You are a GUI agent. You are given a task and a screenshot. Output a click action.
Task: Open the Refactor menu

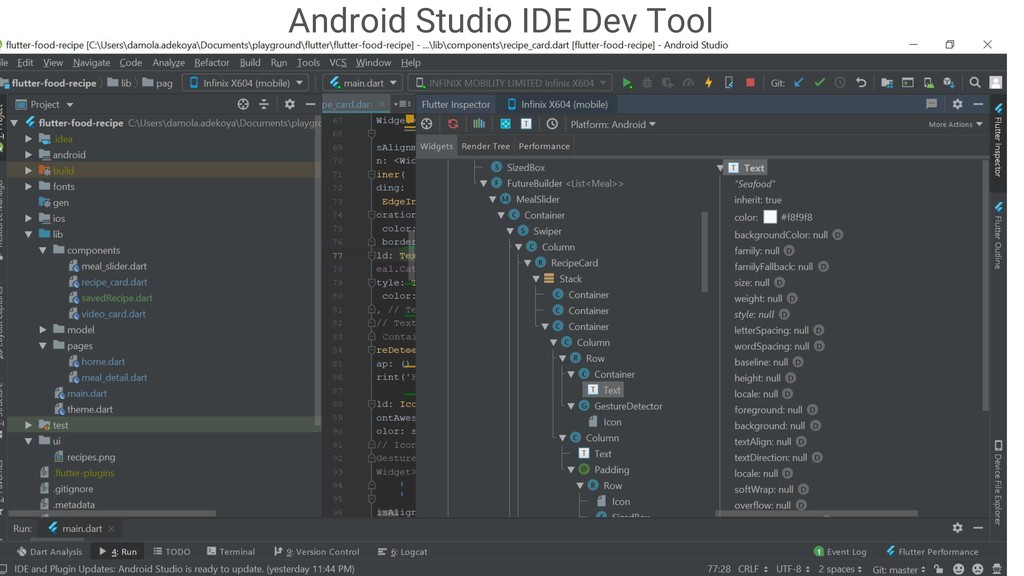(211, 62)
